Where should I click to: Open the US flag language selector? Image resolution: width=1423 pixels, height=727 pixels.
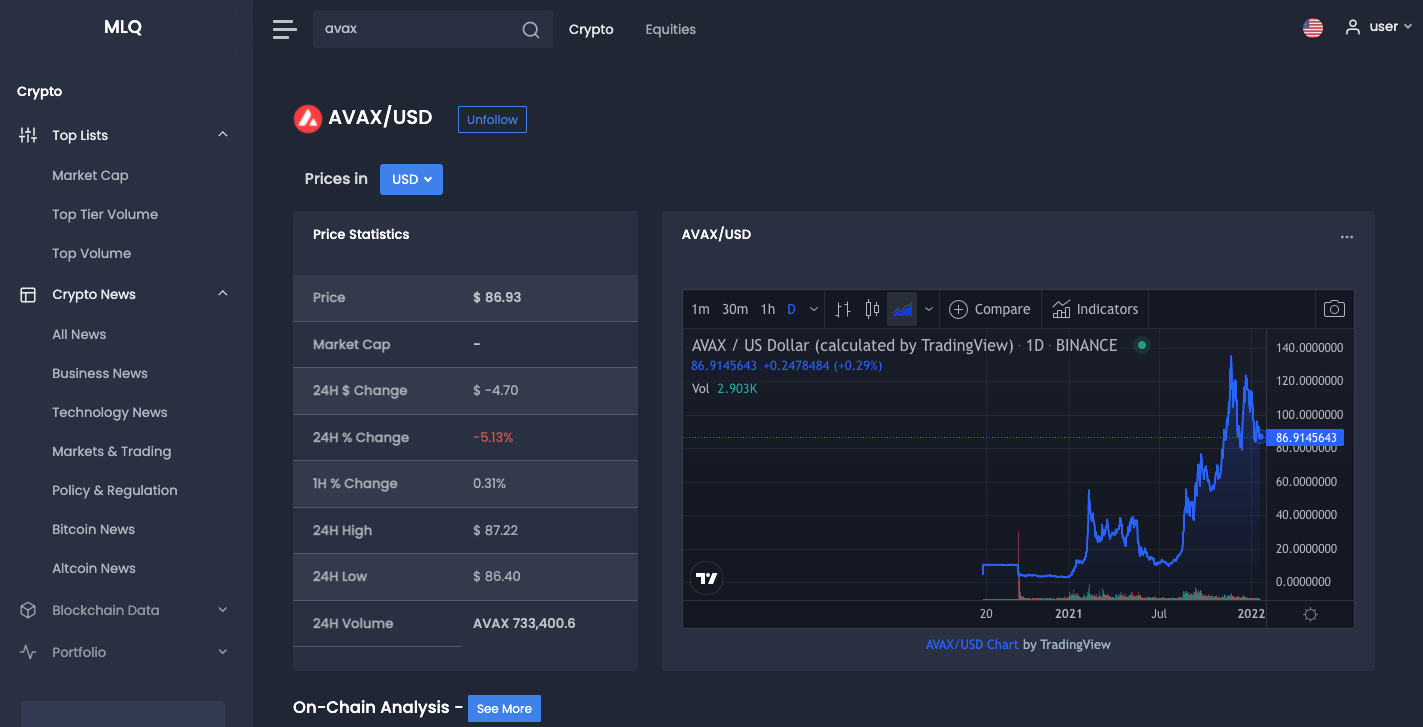click(1313, 28)
